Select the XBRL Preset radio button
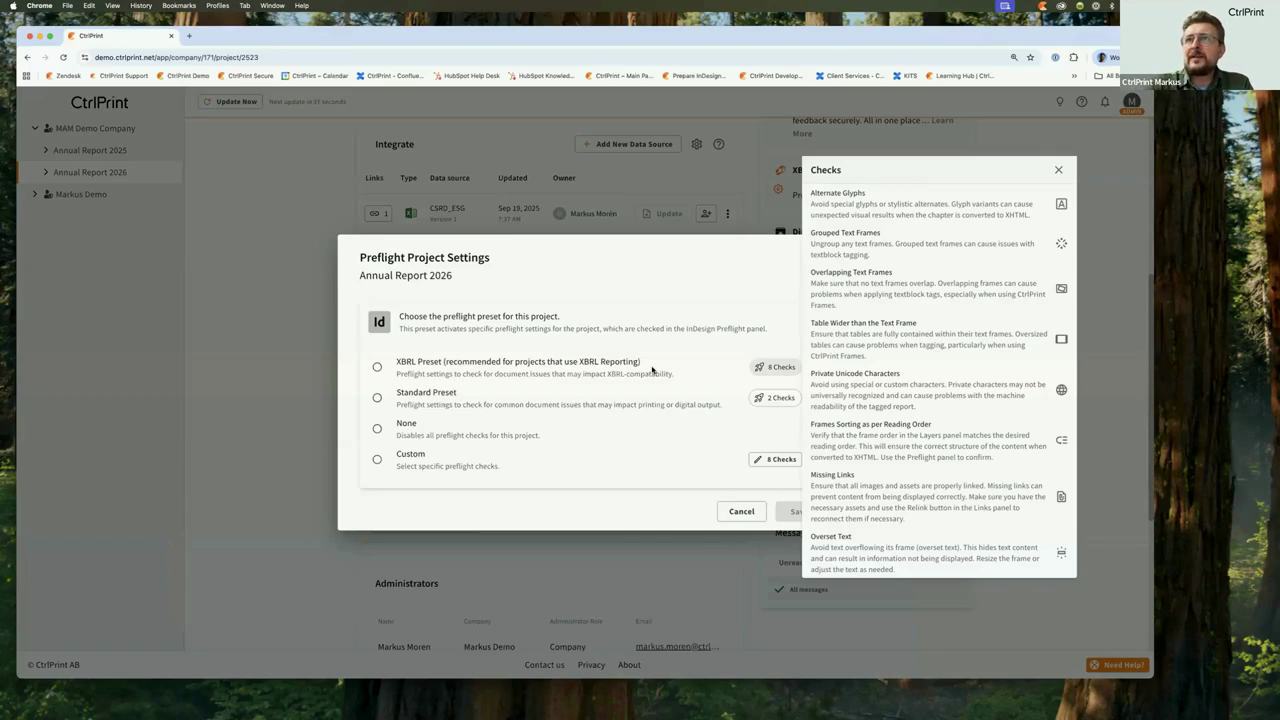Image resolution: width=1280 pixels, height=720 pixels. coord(377,367)
